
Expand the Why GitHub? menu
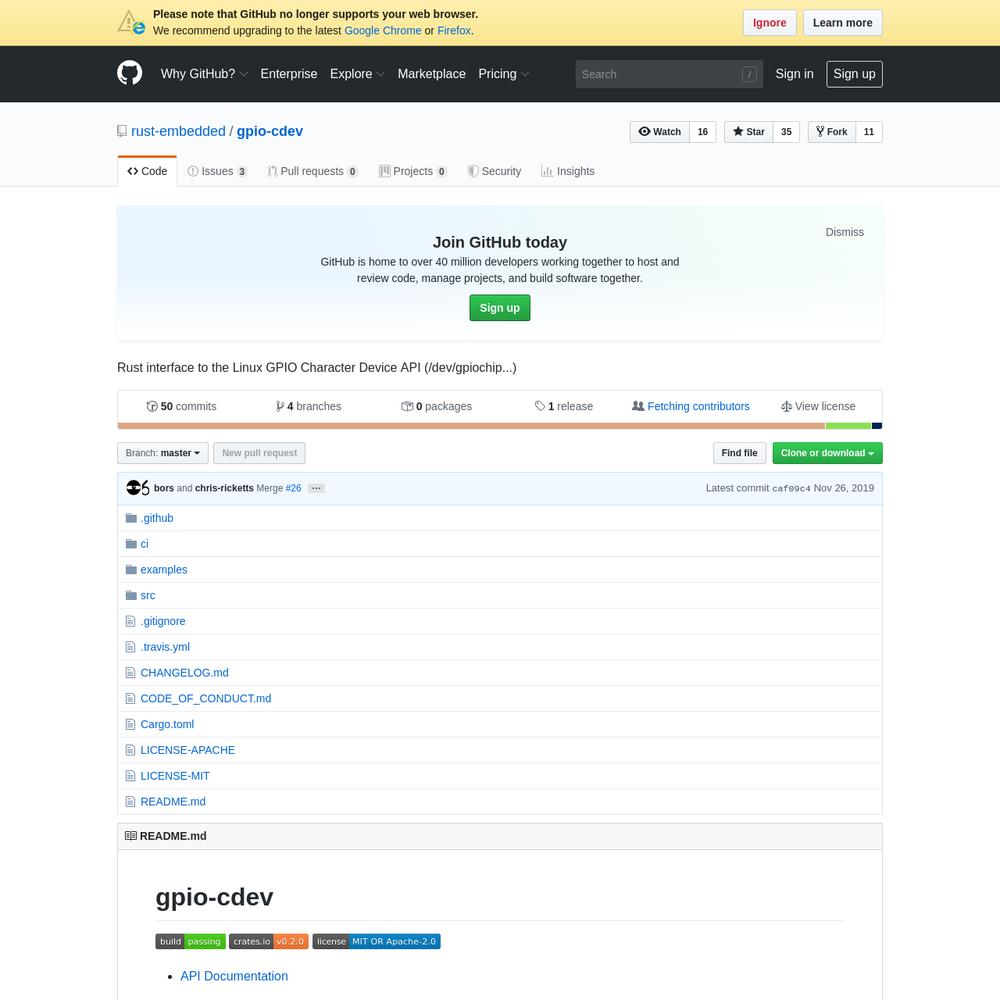204,74
